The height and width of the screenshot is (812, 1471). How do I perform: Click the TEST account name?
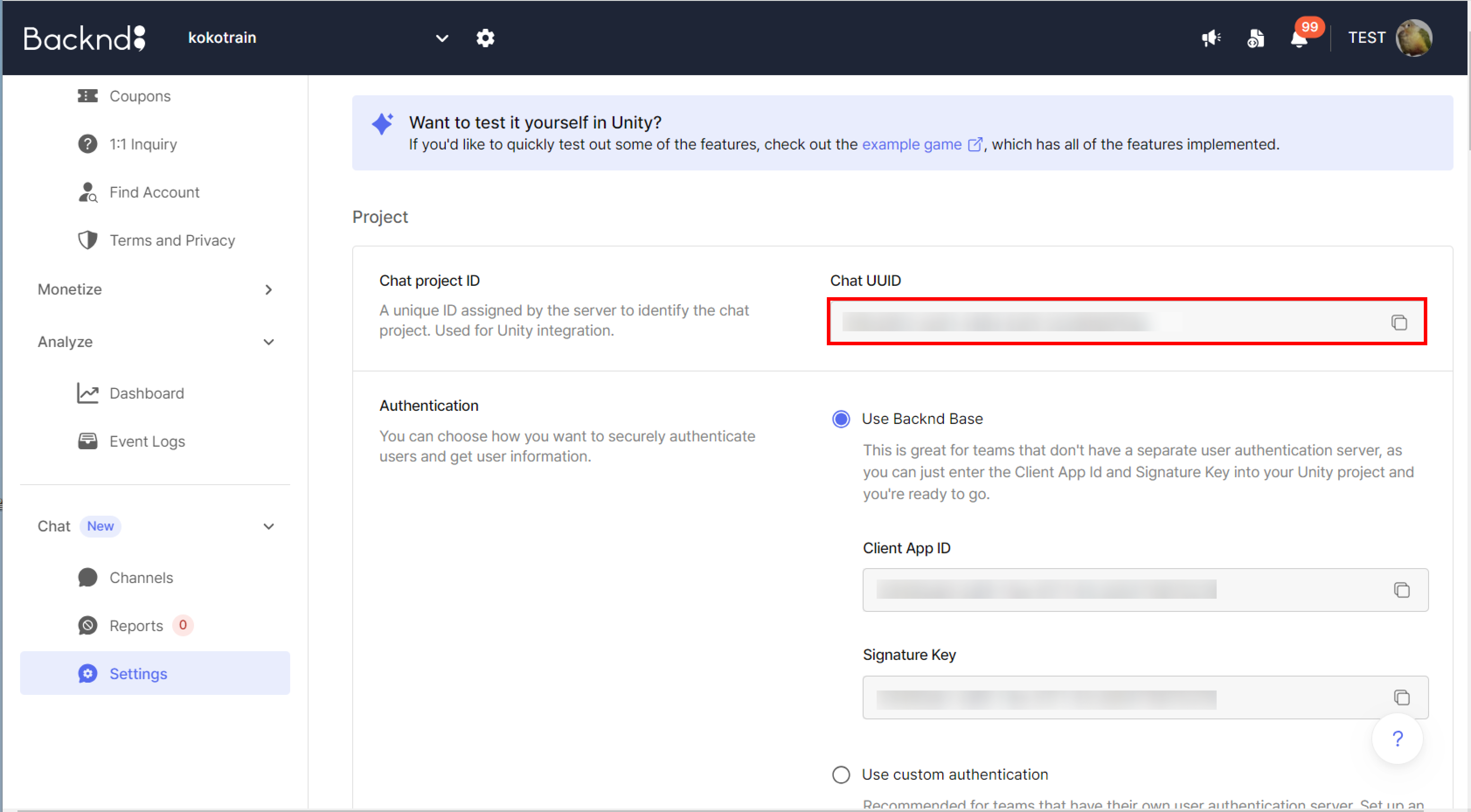(x=1367, y=38)
